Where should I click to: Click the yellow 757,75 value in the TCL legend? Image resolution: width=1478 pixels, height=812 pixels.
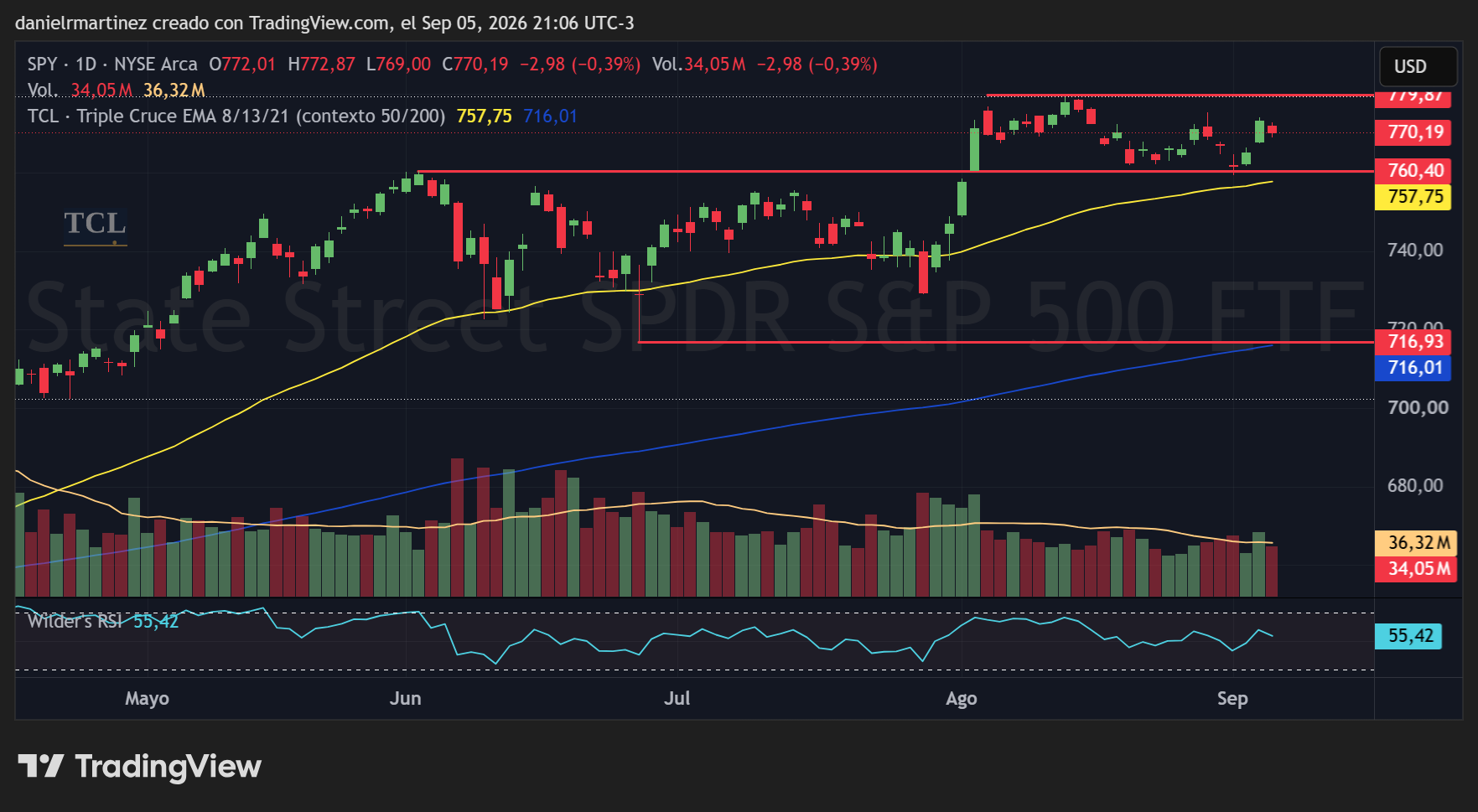coord(484,116)
